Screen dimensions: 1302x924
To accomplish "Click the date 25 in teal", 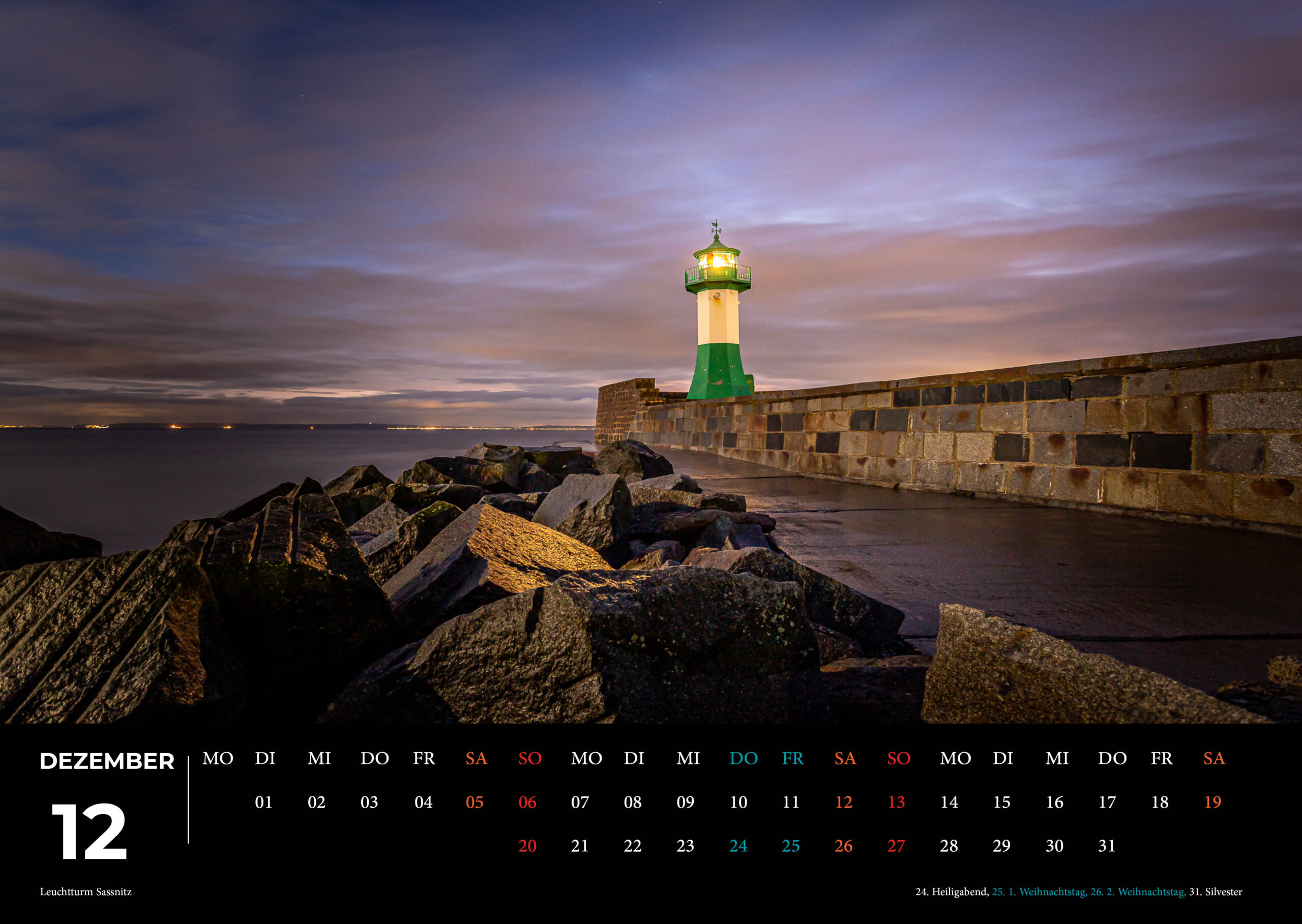I will point(790,846).
